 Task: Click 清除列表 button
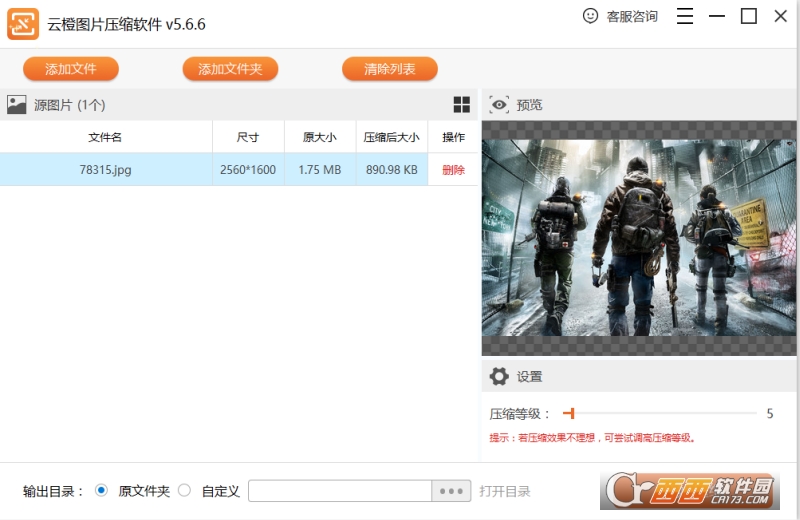pos(390,69)
